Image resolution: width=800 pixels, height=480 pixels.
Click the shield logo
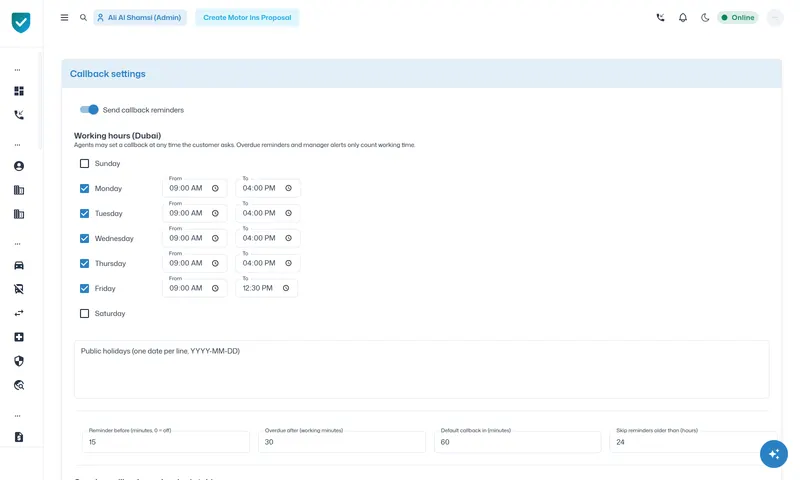click(21, 22)
